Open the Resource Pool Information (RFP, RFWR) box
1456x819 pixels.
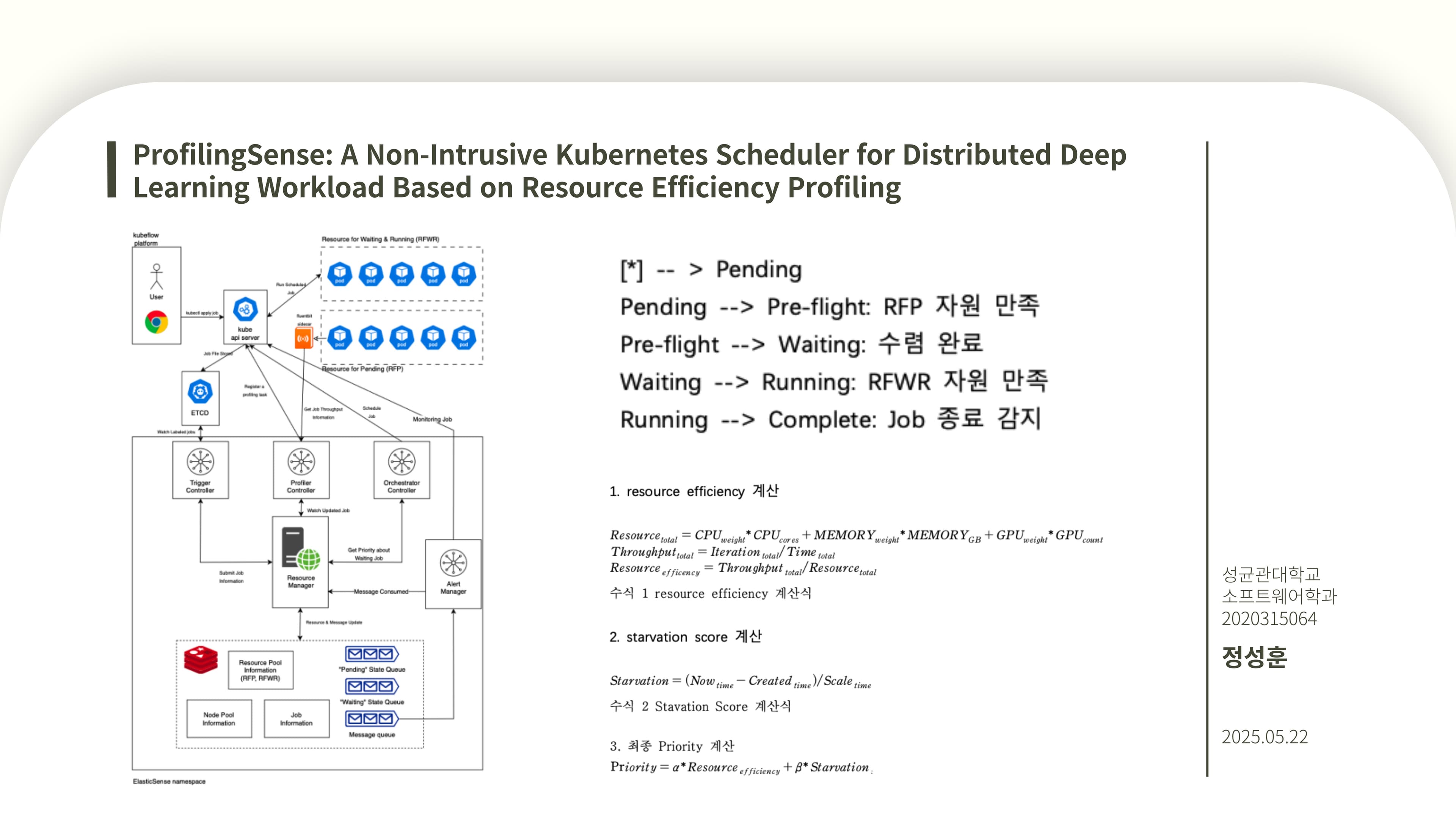pos(261,670)
